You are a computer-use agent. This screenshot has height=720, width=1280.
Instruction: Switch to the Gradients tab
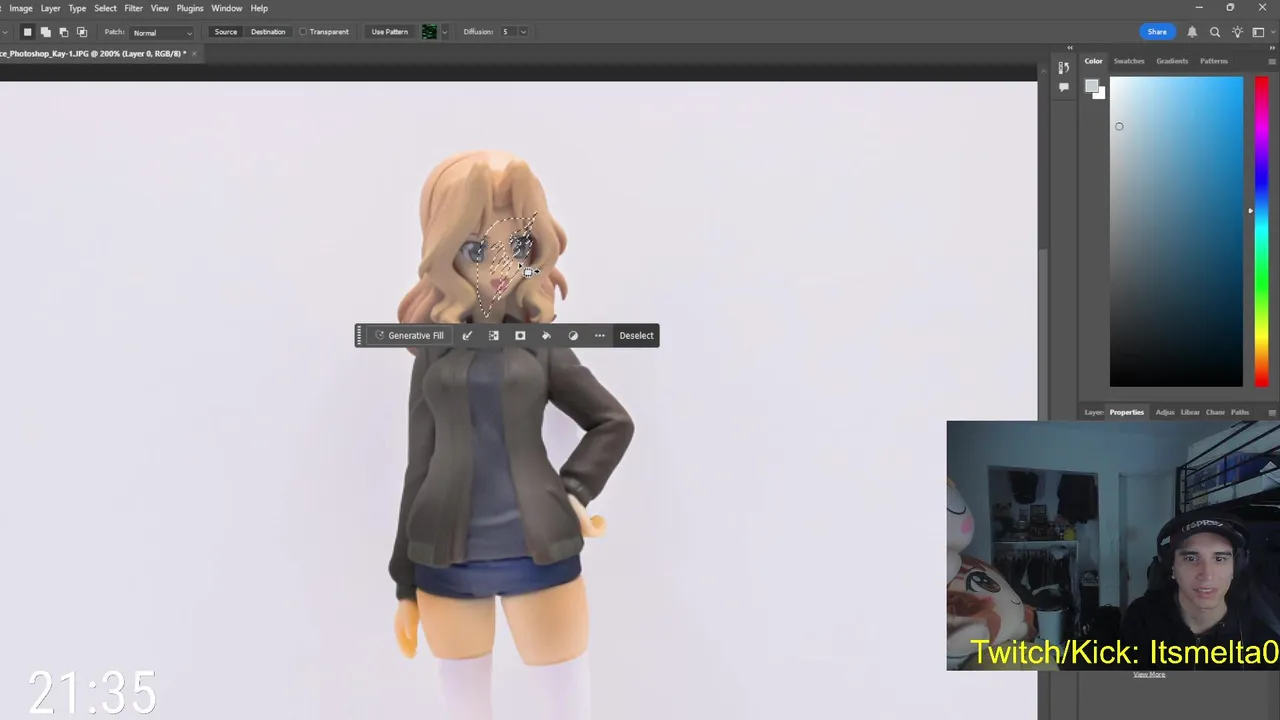[x=1172, y=61]
